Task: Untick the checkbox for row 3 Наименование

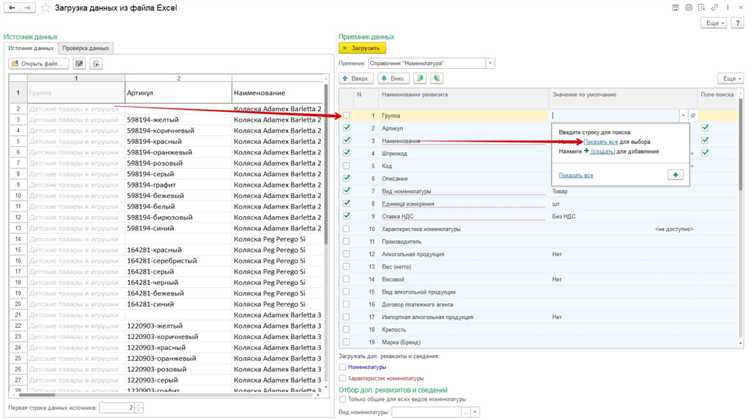Action: (x=346, y=140)
